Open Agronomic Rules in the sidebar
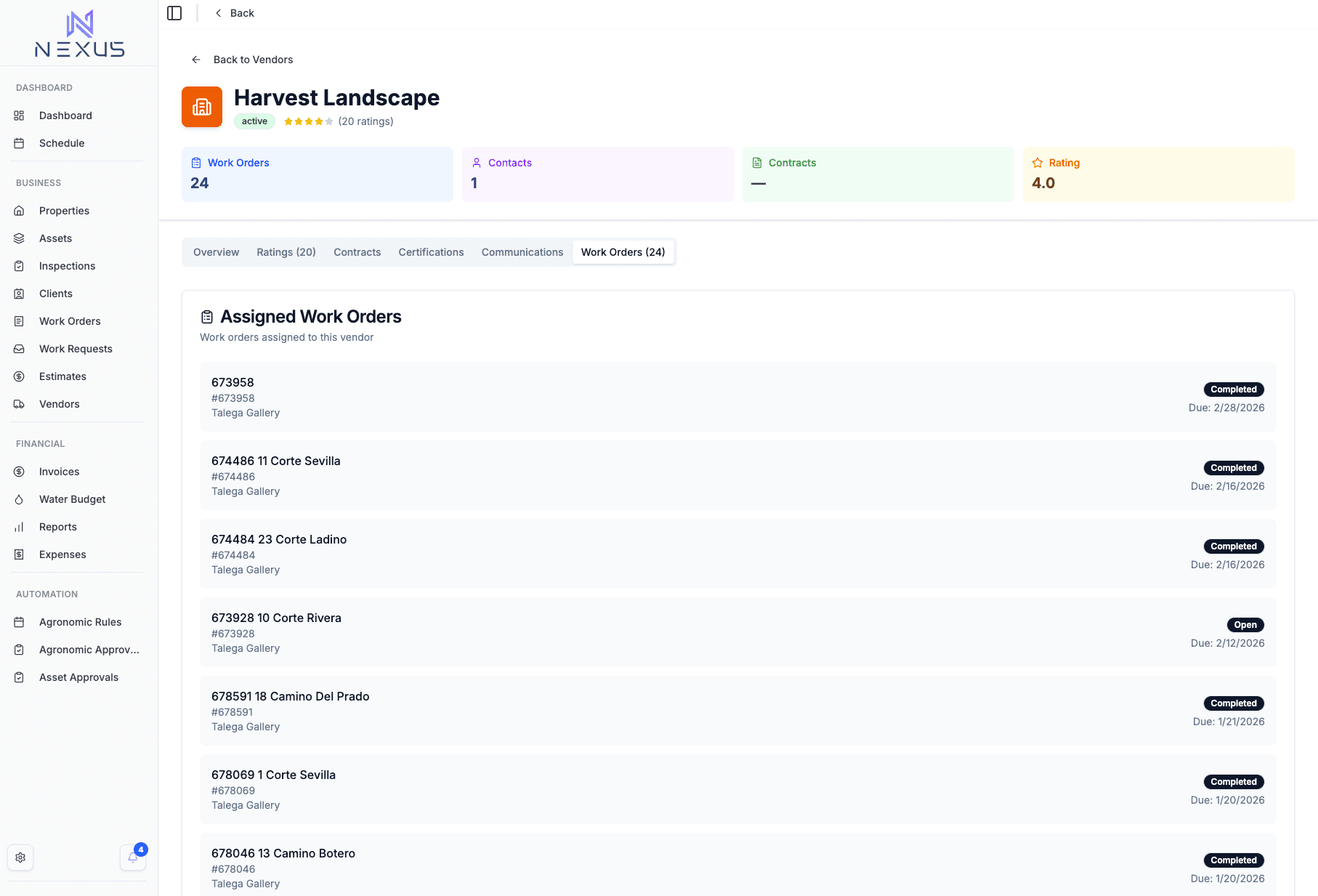The width and height of the screenshot is (1318, 896). 80,622
